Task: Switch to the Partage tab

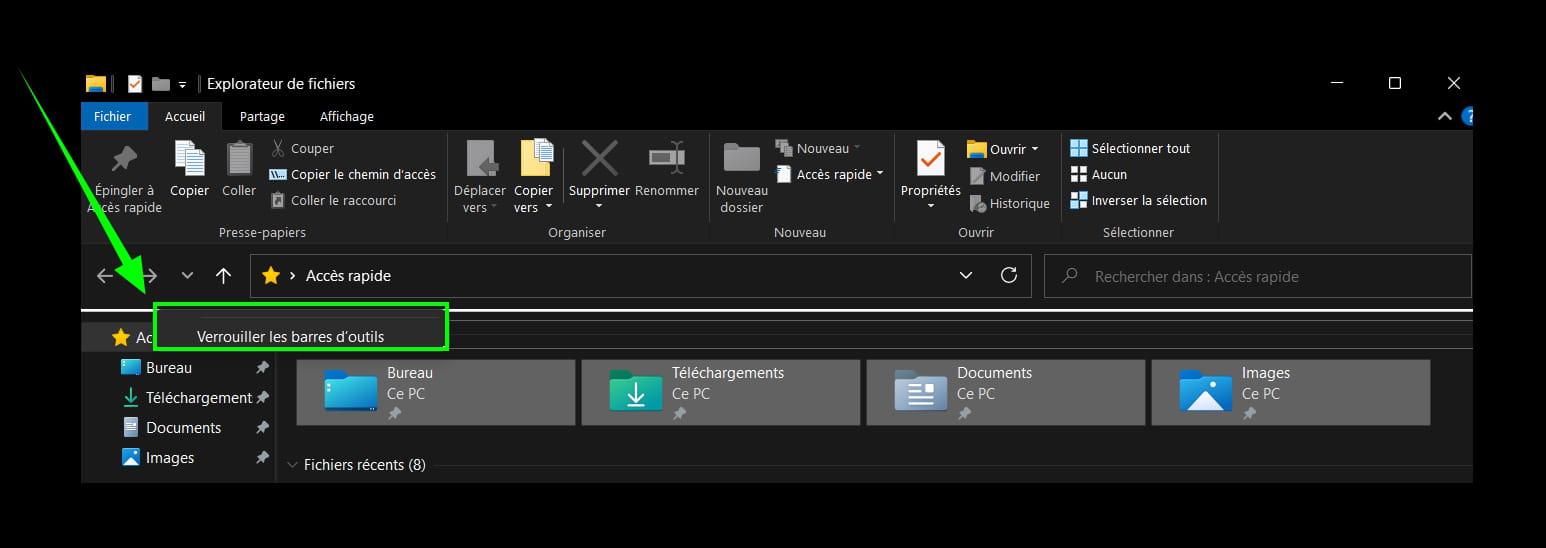Action: 262,117
